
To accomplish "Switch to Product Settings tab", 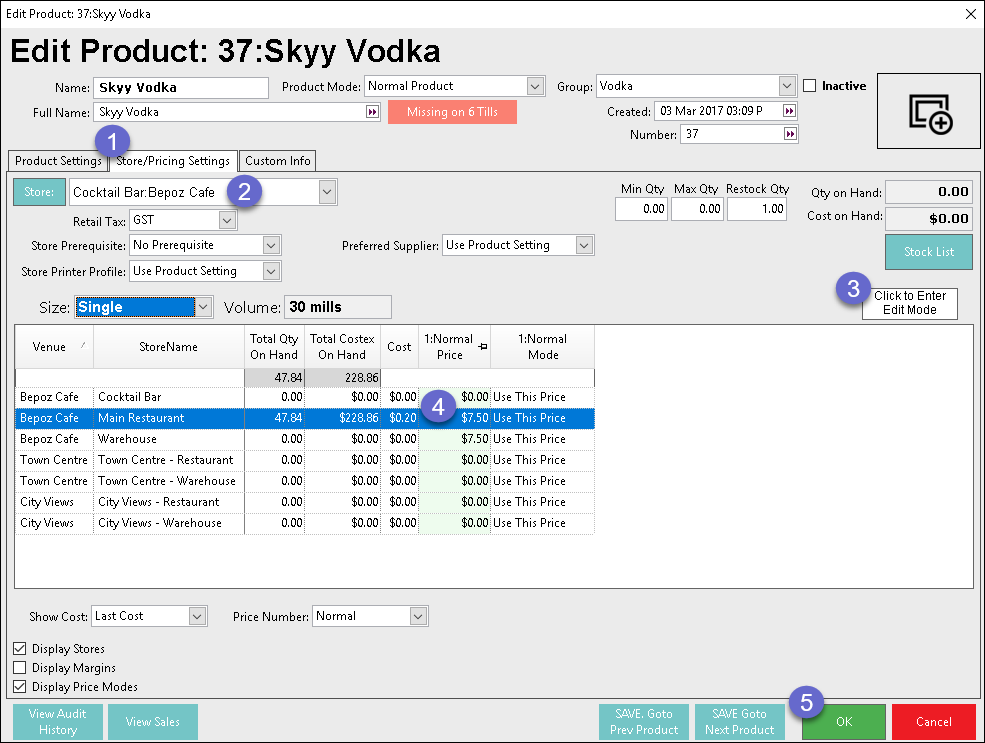I will click(x=58, y=161).
